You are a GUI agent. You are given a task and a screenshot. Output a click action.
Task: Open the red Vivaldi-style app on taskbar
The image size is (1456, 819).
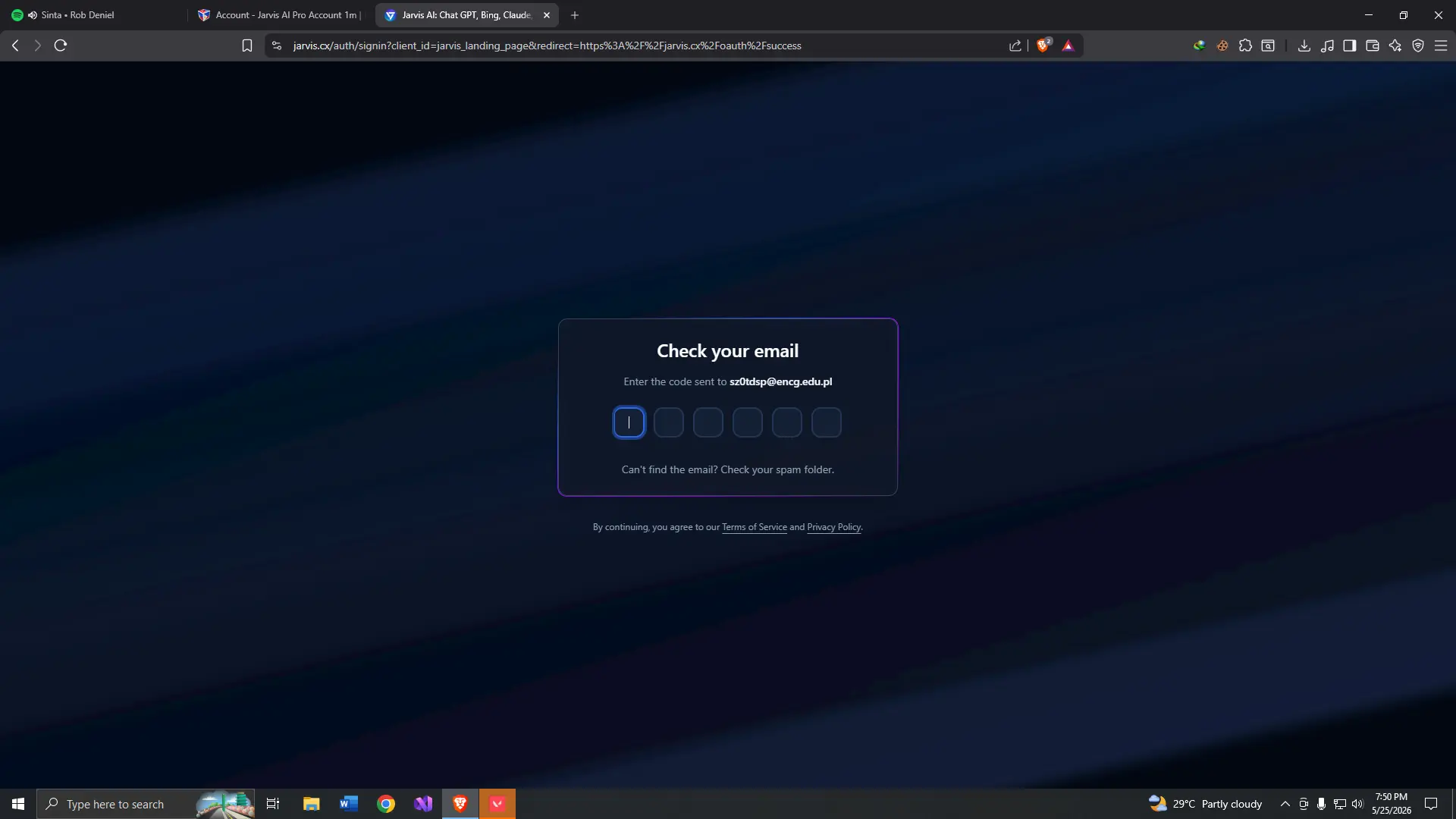click(497, 804)
